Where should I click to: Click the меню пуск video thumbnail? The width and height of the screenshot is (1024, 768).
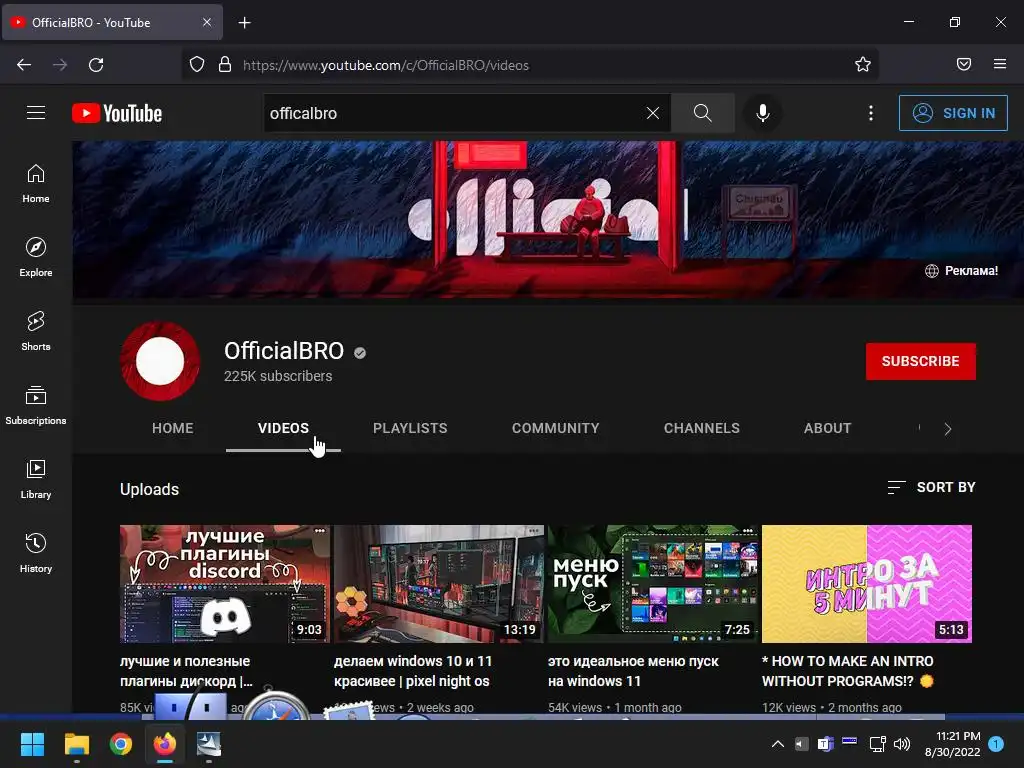coord(653,584)
